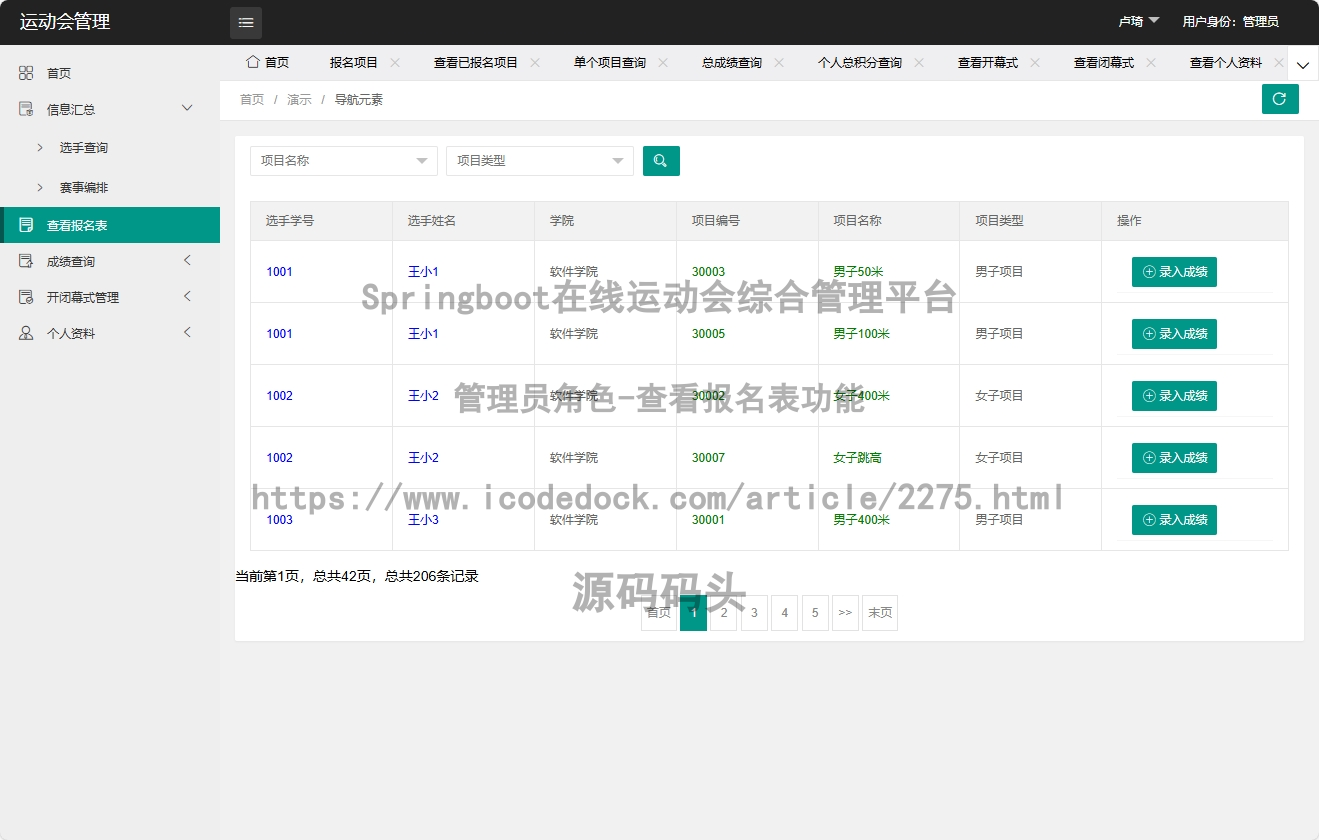Switch to the 个人总积分查询 tab

[x=860, y=62]
